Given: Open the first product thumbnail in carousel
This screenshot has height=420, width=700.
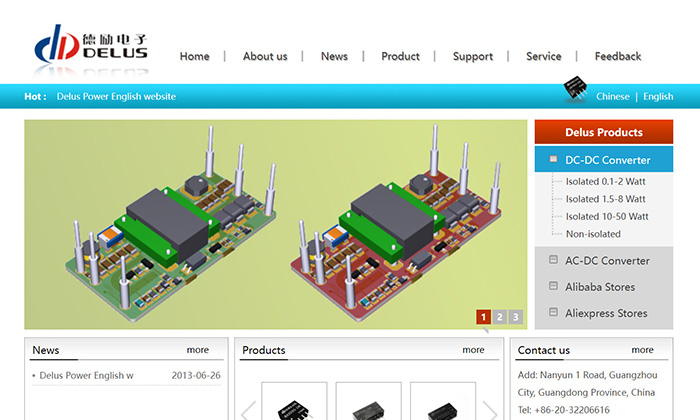Looking at the screenshot, I should click(294, 401).
